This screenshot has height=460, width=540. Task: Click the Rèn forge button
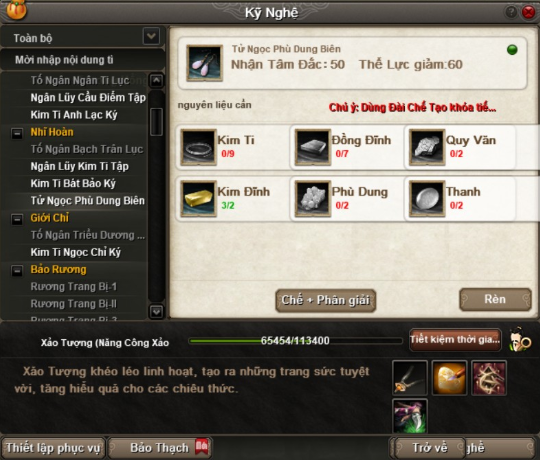(x=496, y=299)
